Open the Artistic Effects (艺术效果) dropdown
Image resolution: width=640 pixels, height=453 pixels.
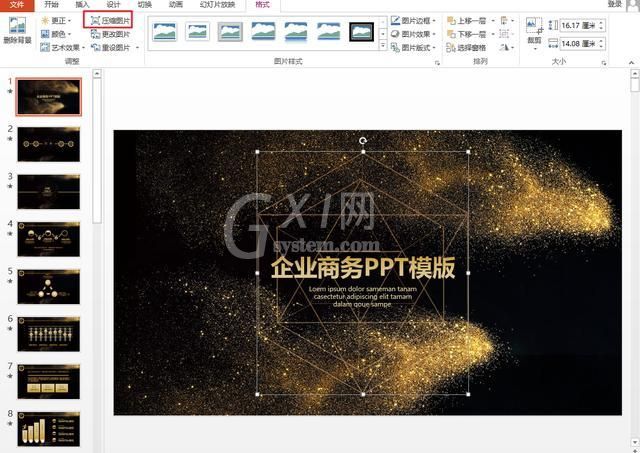click(62, 47)
